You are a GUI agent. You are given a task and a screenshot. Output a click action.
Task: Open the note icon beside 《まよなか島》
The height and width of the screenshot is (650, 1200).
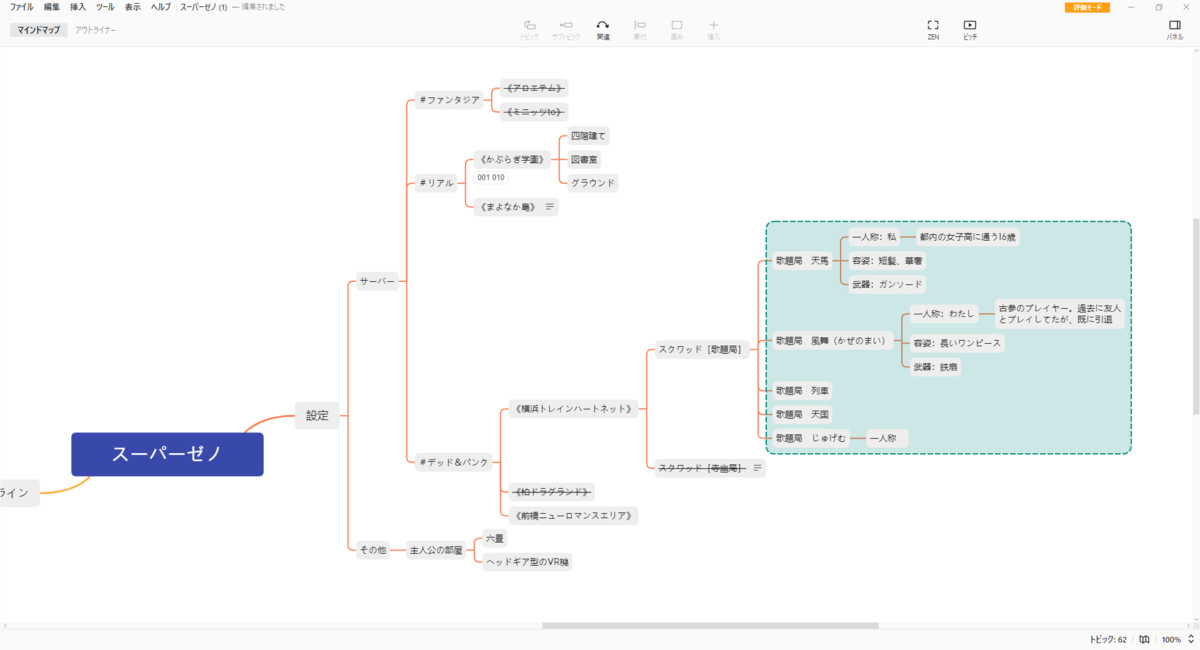click(x=549, y=207)
